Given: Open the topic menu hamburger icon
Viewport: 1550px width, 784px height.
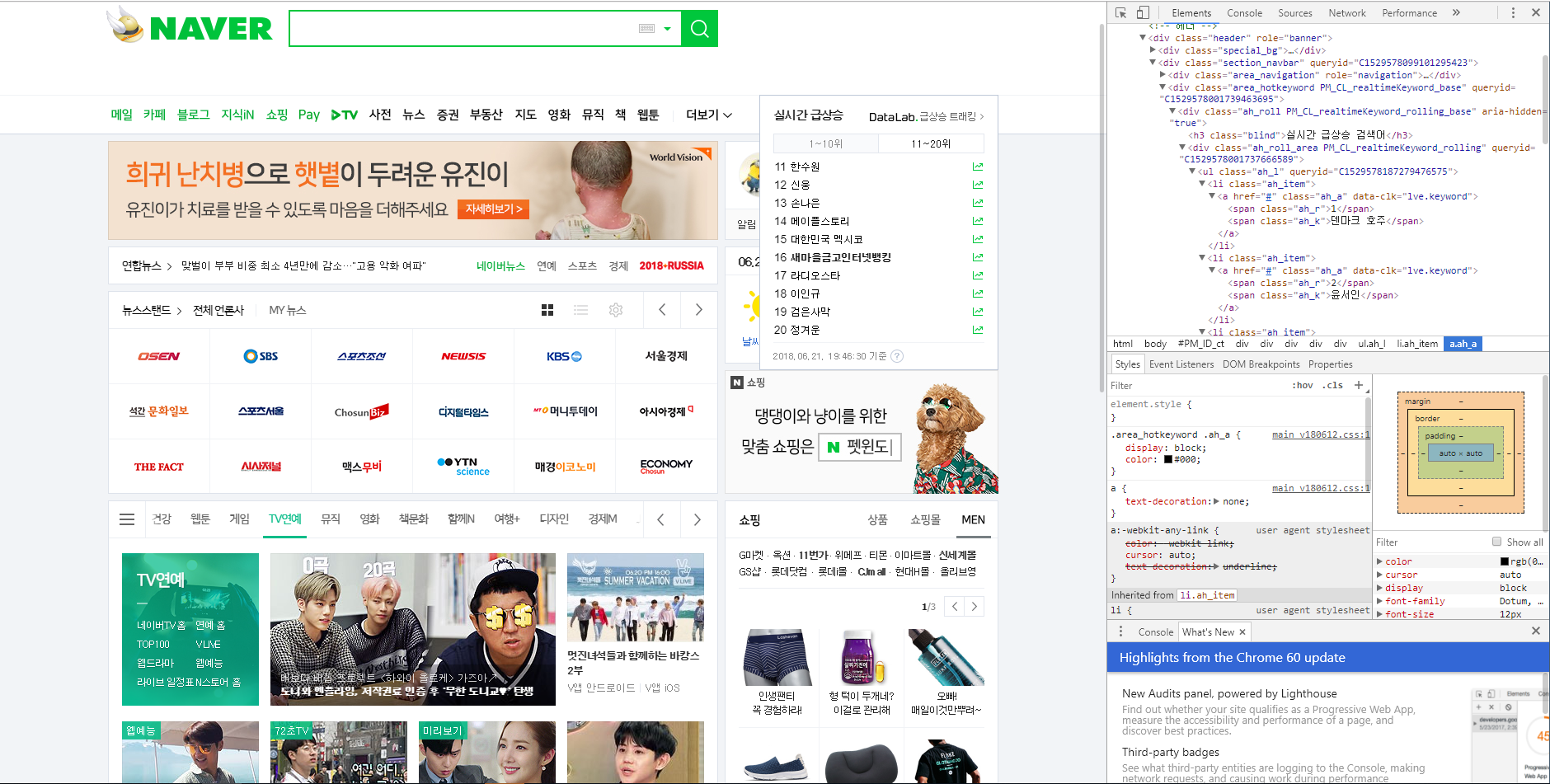Looking at the screenshot, I should point(127,519).
